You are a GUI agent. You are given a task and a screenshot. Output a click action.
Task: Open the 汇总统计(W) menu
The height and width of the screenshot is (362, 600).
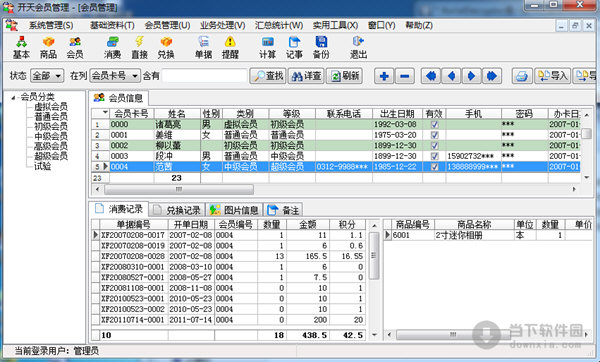tap(279, 25)
